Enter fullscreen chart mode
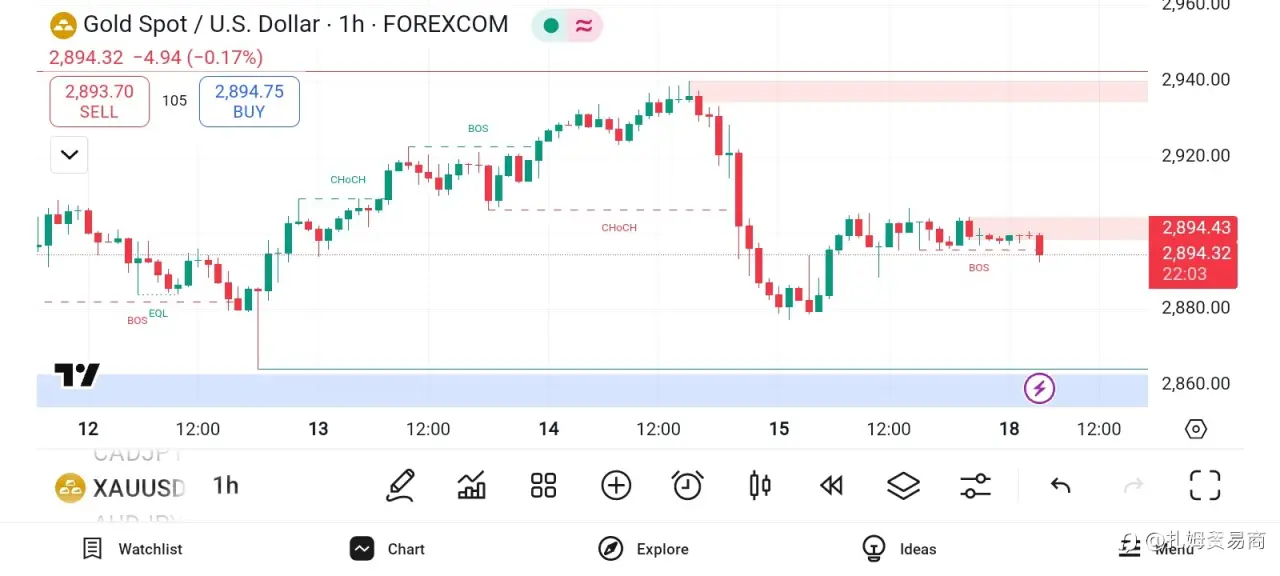 click(1205, 486)
